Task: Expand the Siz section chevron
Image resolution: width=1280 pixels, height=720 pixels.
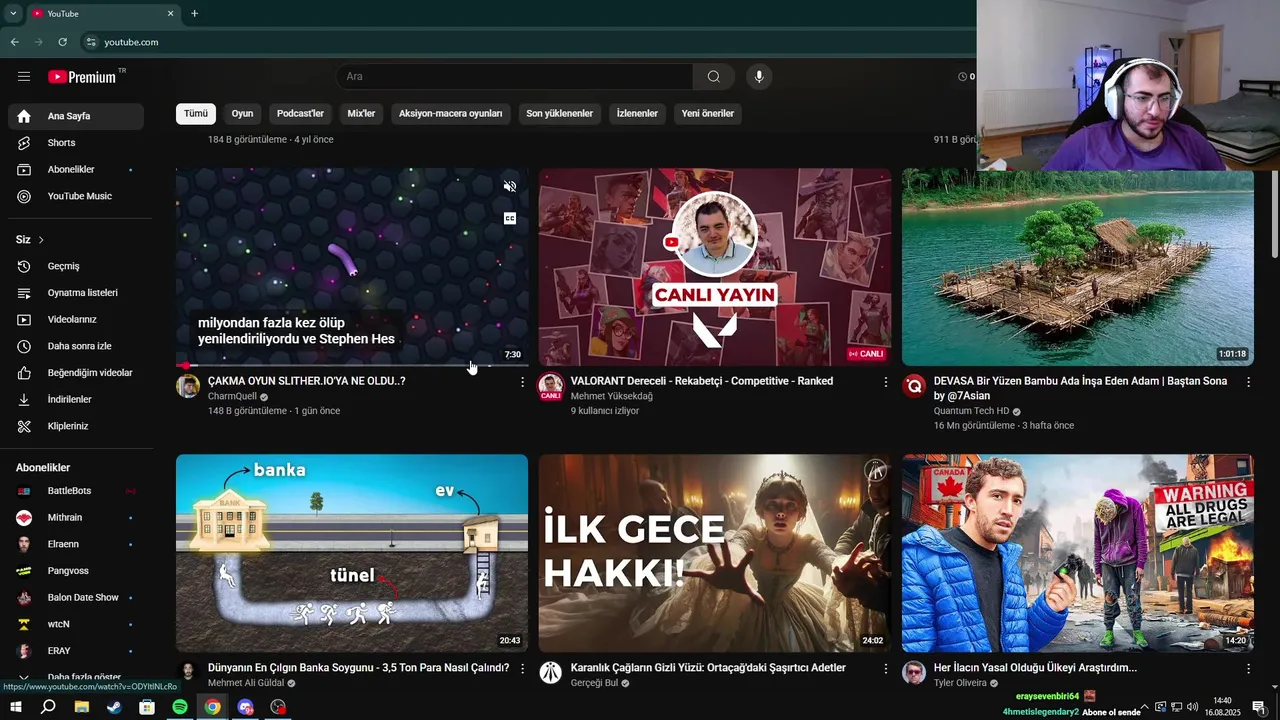Action: [x=41, y=240]
